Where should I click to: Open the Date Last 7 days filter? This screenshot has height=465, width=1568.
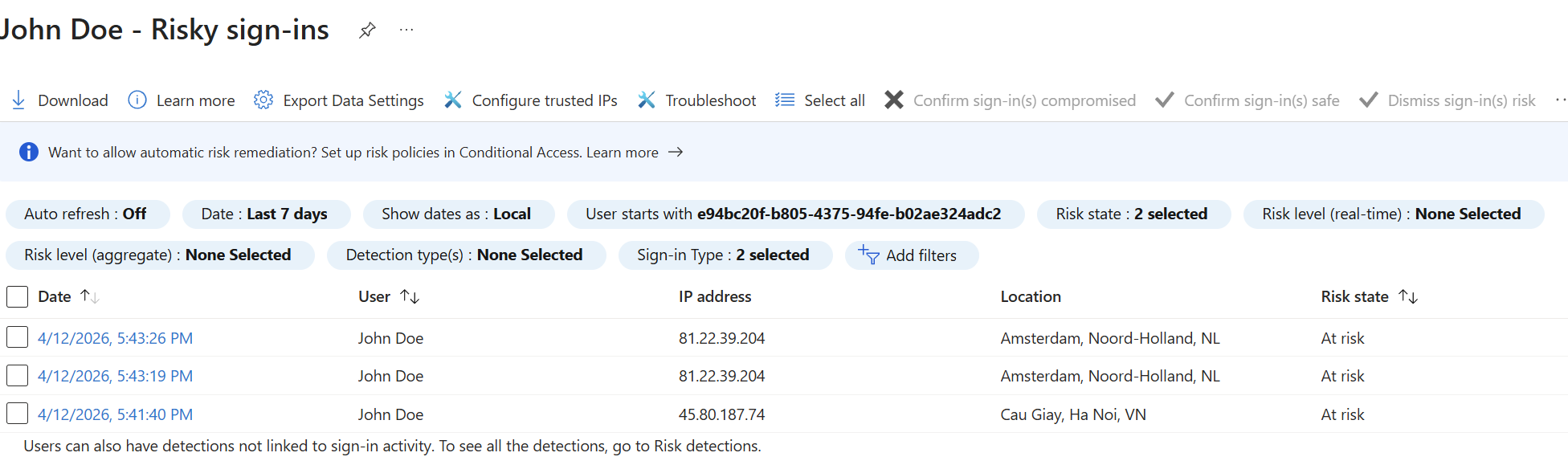pos(264,214)
